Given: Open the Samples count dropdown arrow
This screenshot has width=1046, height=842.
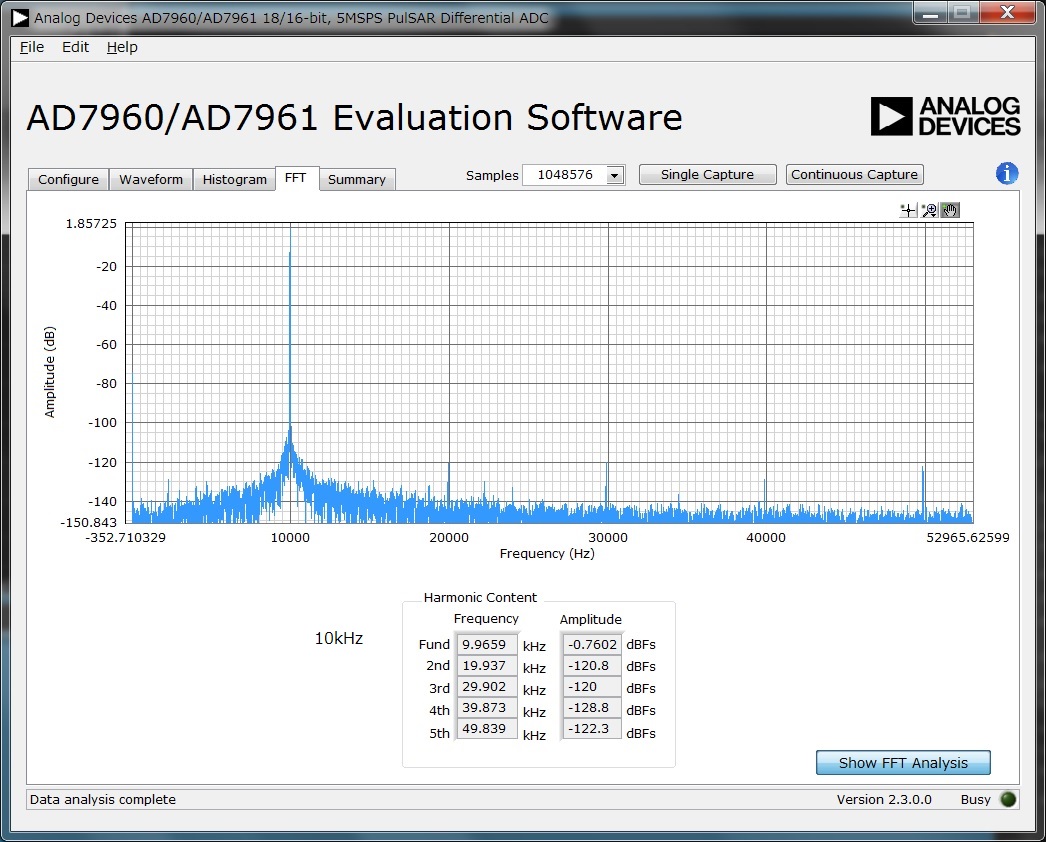Looking at the screenshot, I should pos(615,175).
